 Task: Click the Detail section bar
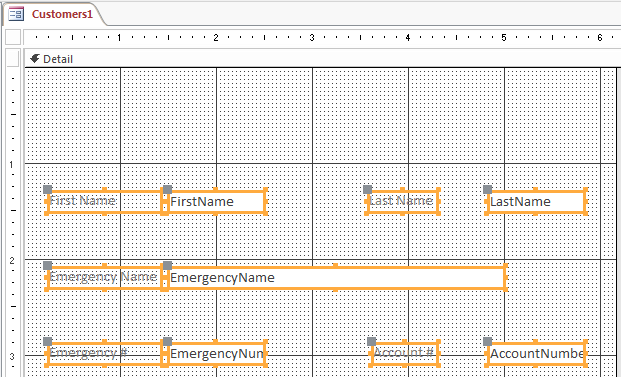coord(322,59)
